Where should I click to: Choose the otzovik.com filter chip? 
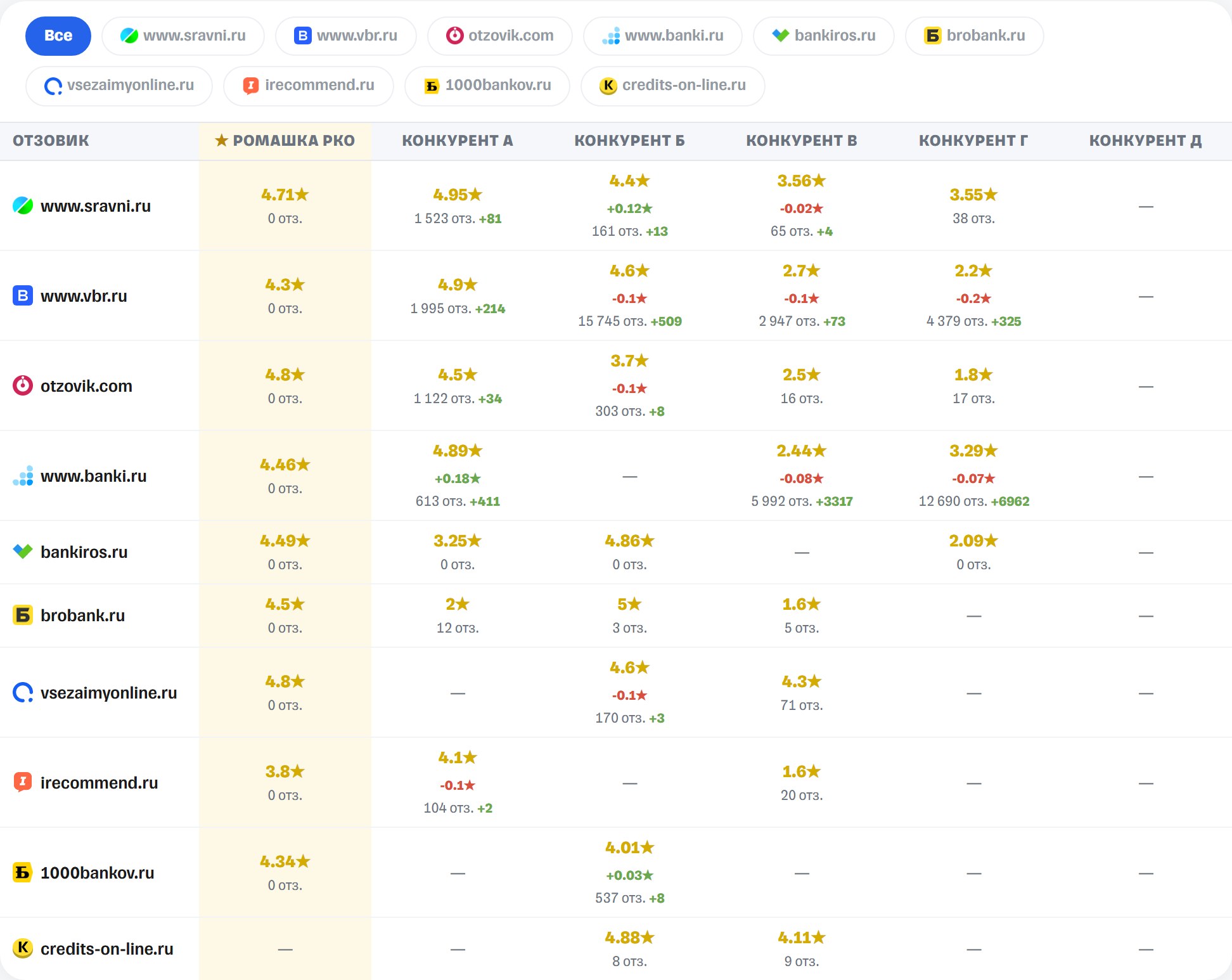coord(500,35)
